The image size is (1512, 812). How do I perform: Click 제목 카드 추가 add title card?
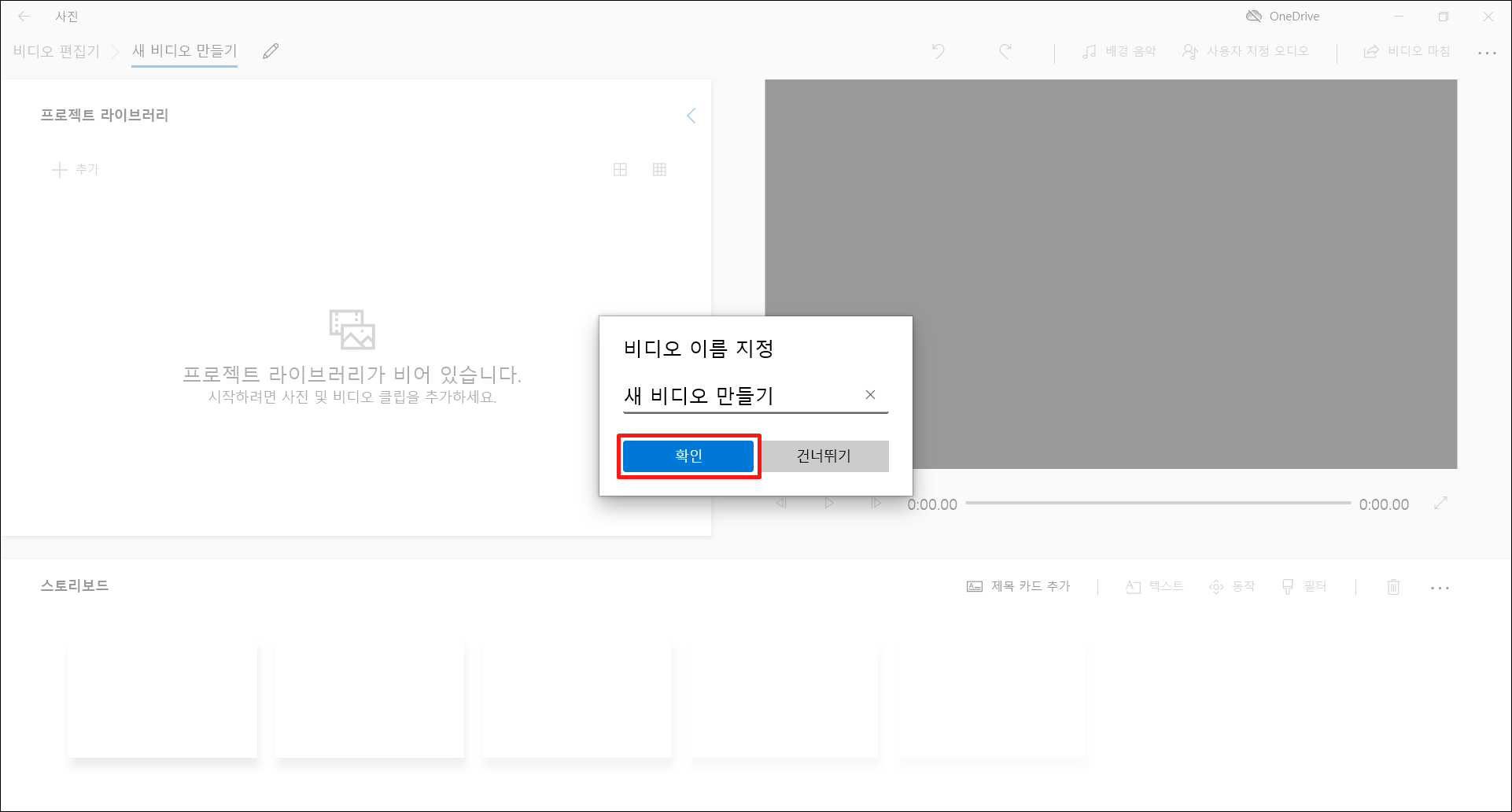[1019, 586]
